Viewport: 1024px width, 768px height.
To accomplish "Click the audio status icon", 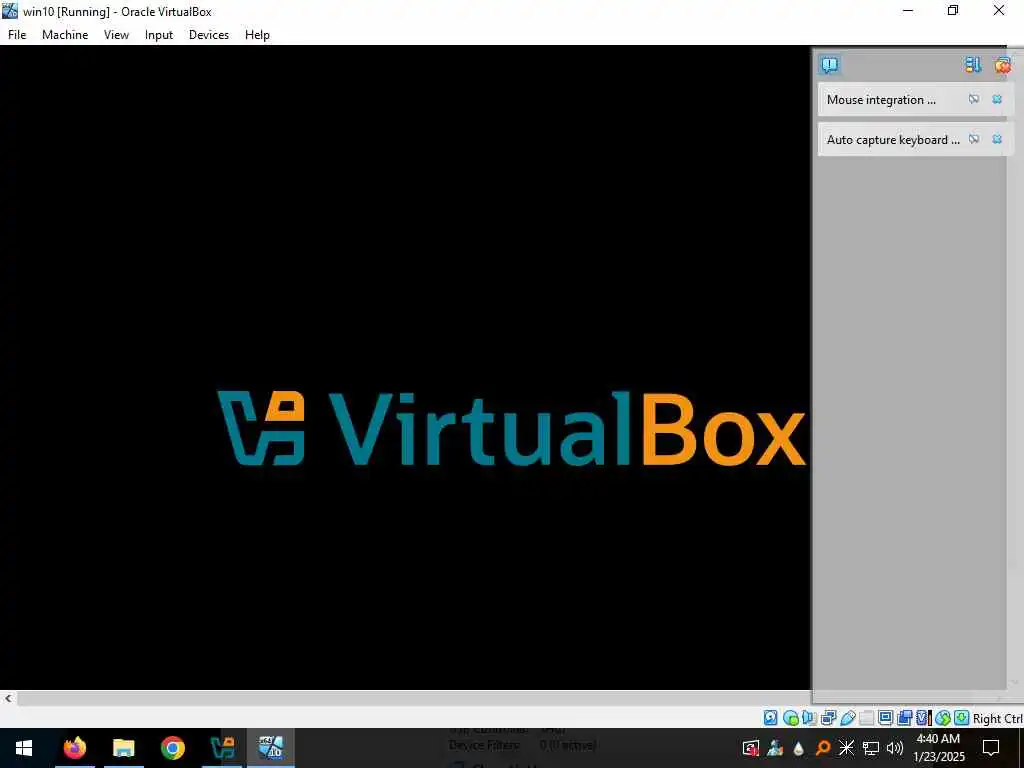I will coord(809,718).
